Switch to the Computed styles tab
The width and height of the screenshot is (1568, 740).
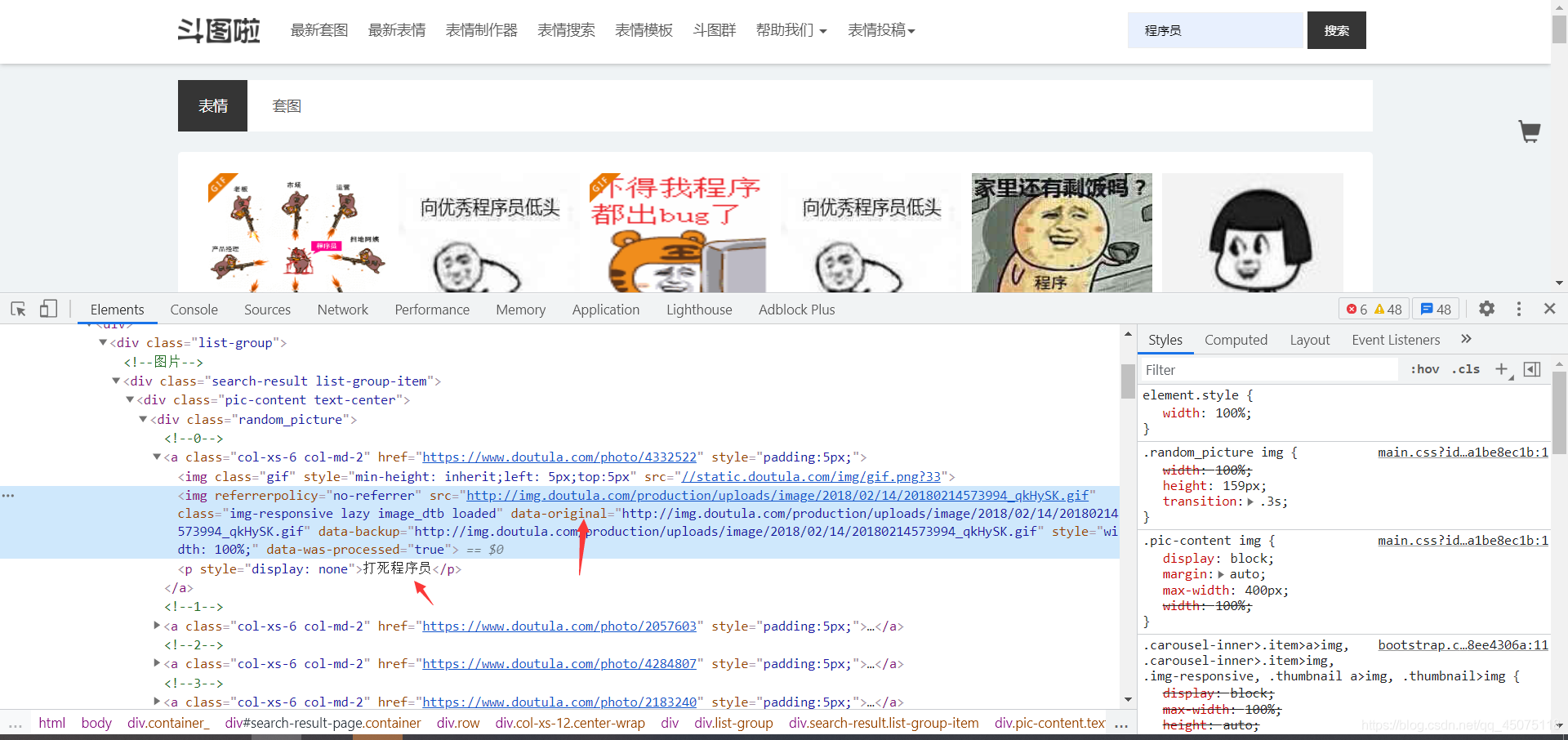pyautogui.click(x=1236, y=340)
